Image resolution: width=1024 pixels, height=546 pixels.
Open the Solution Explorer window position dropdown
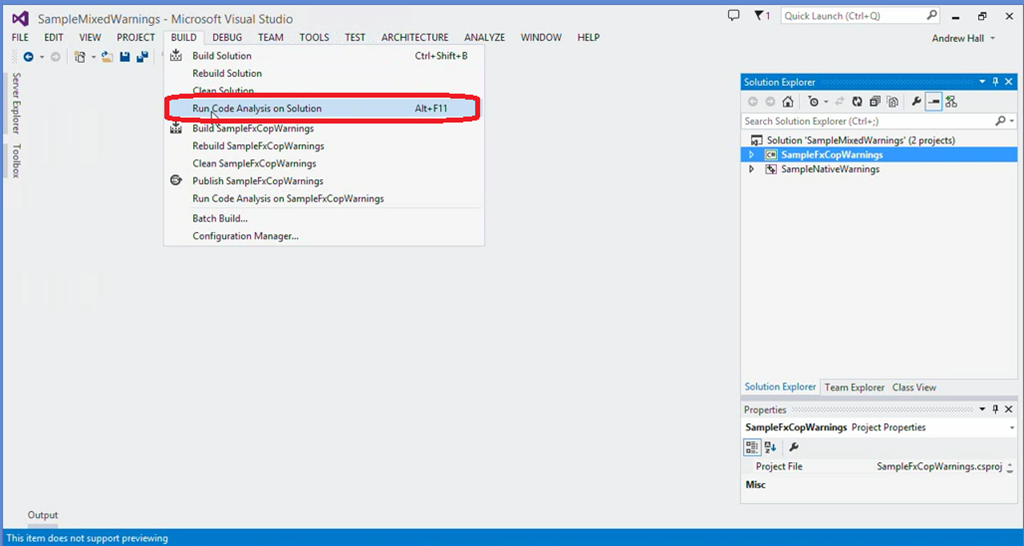pos(982,82)
